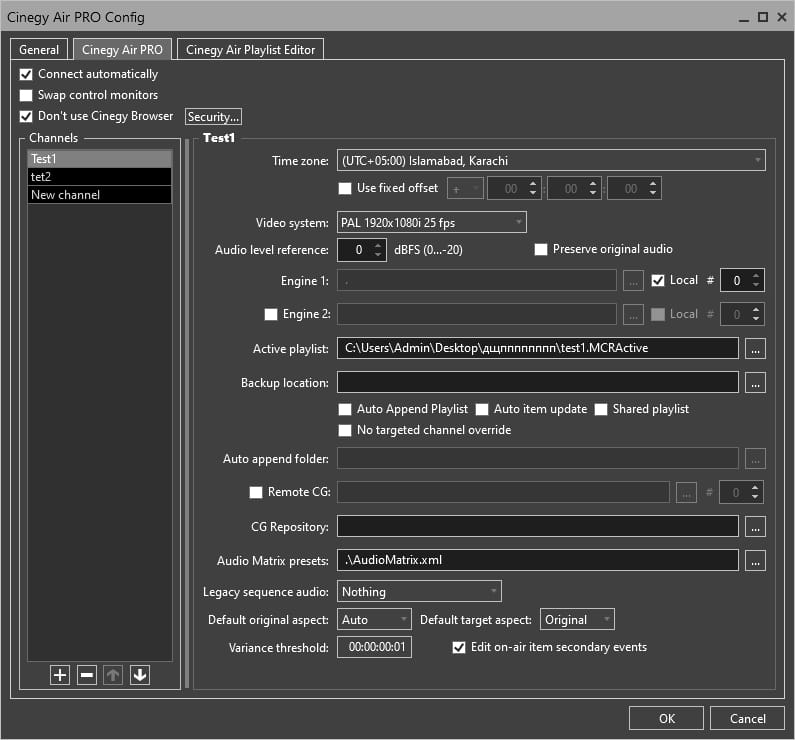Open Video system dropdown
This screenshot has height=740, width=795.
click(x=431, y=223)
